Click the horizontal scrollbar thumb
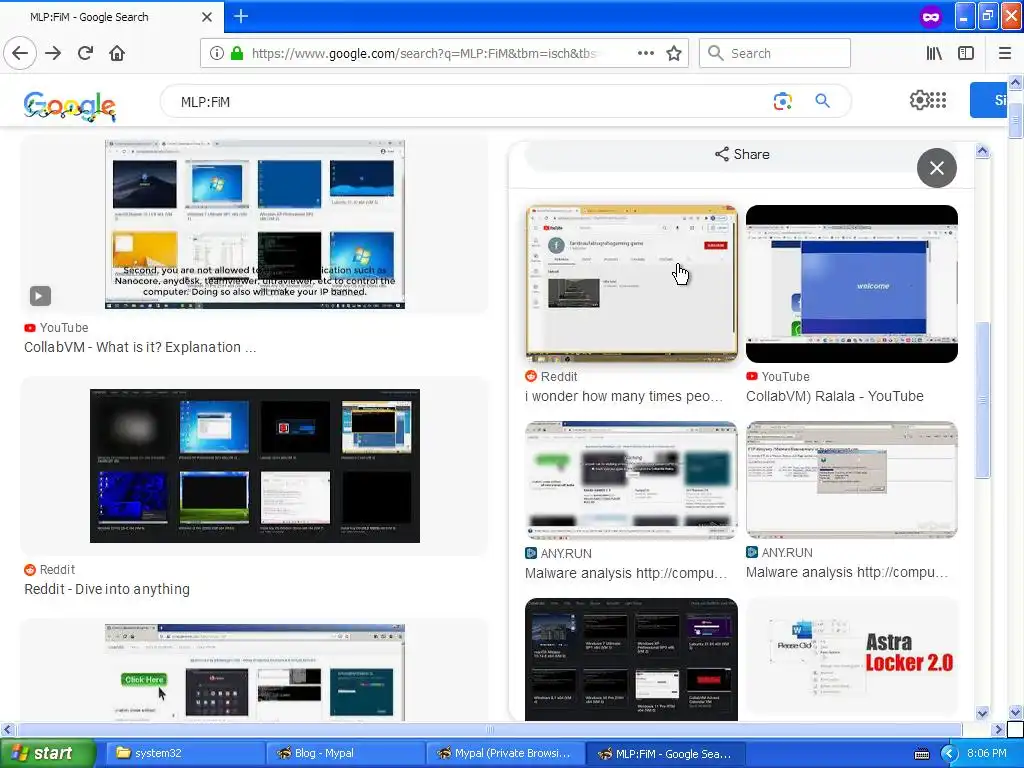 [x=489, y=729]
